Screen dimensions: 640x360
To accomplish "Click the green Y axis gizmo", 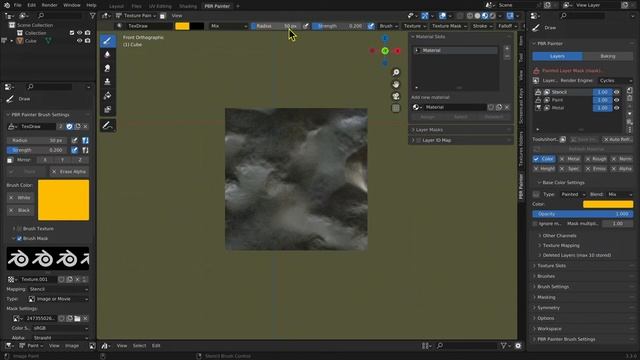I will coord(385,51).
